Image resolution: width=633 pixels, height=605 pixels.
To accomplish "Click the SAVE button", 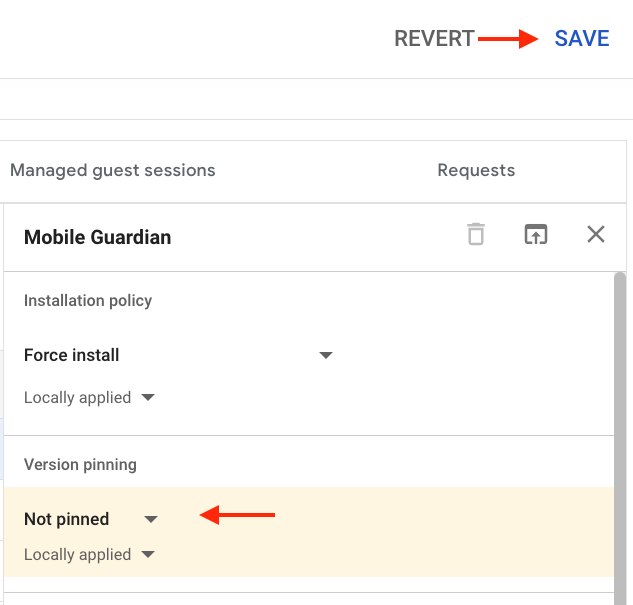I will (x=582, y=39).
